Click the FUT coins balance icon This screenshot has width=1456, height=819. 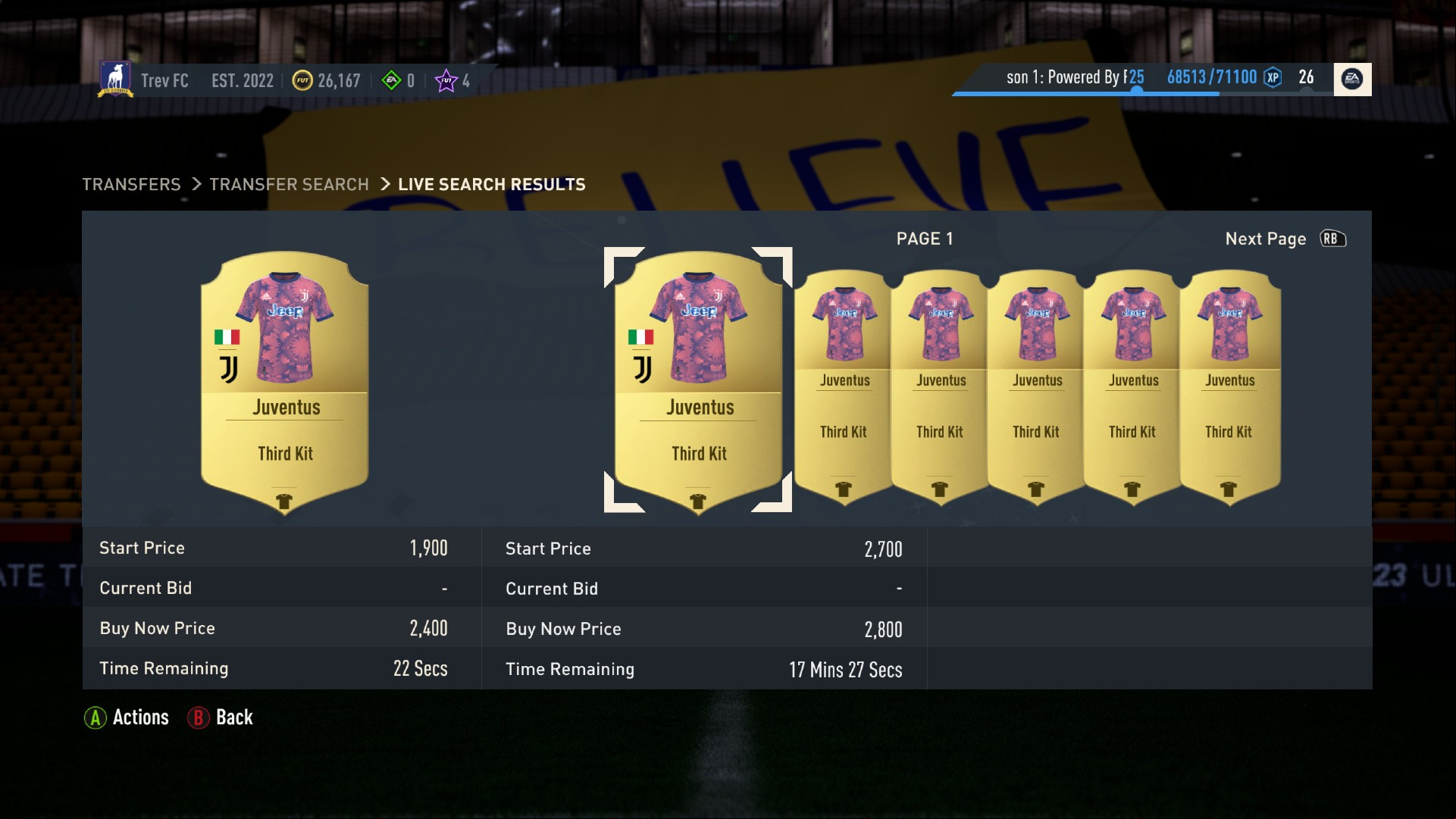302,80
